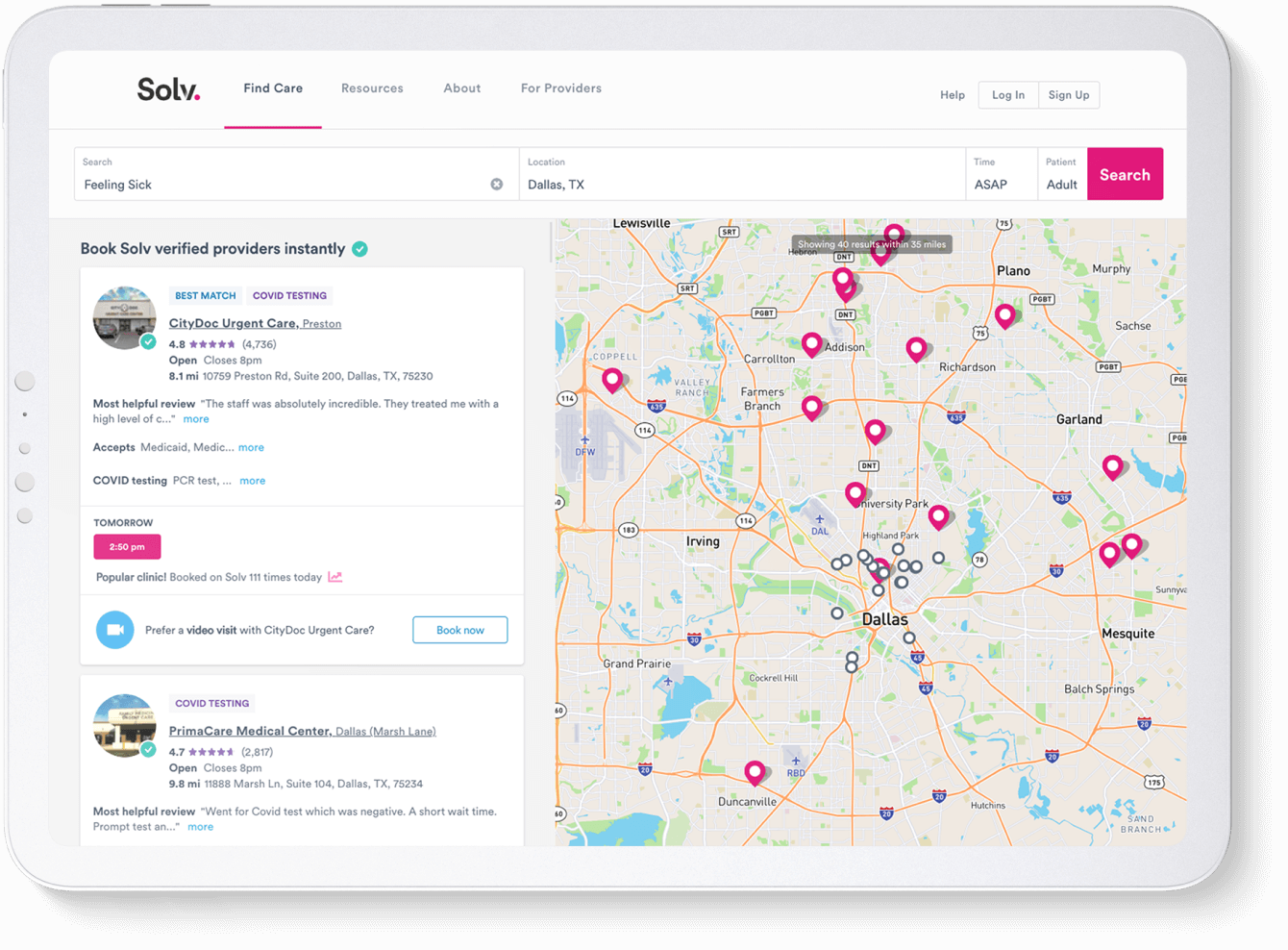Click the map pin near Coppell
The height and width of the screenshot is (950, 1288).
point(612,380)
